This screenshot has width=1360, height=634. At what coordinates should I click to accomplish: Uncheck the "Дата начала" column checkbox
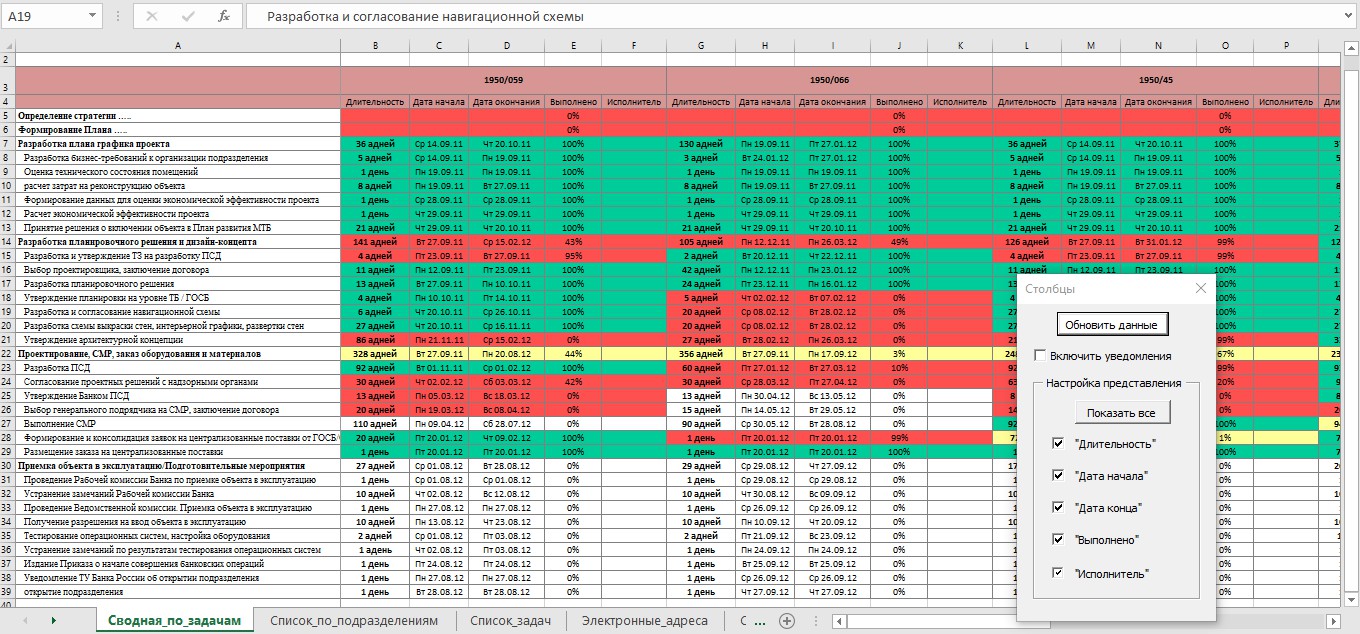(1059, 475)
